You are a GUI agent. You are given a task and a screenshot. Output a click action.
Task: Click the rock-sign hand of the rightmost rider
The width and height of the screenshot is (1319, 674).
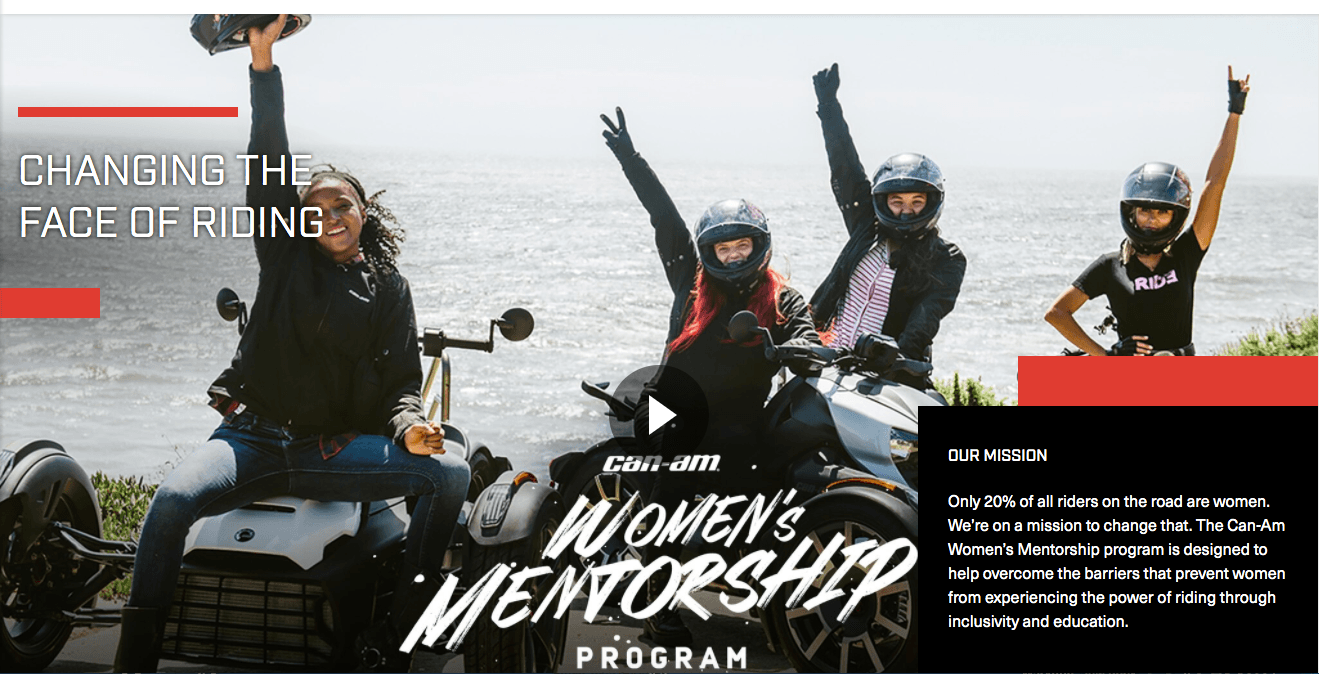pyautogui.click(x=1238, y=90)
